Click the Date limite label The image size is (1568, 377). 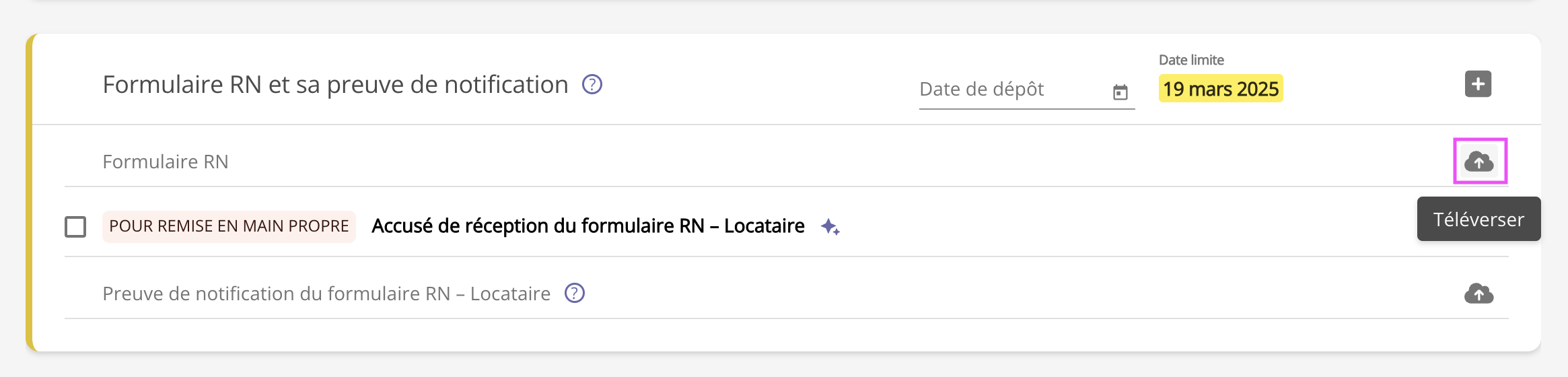(1190, 60)
